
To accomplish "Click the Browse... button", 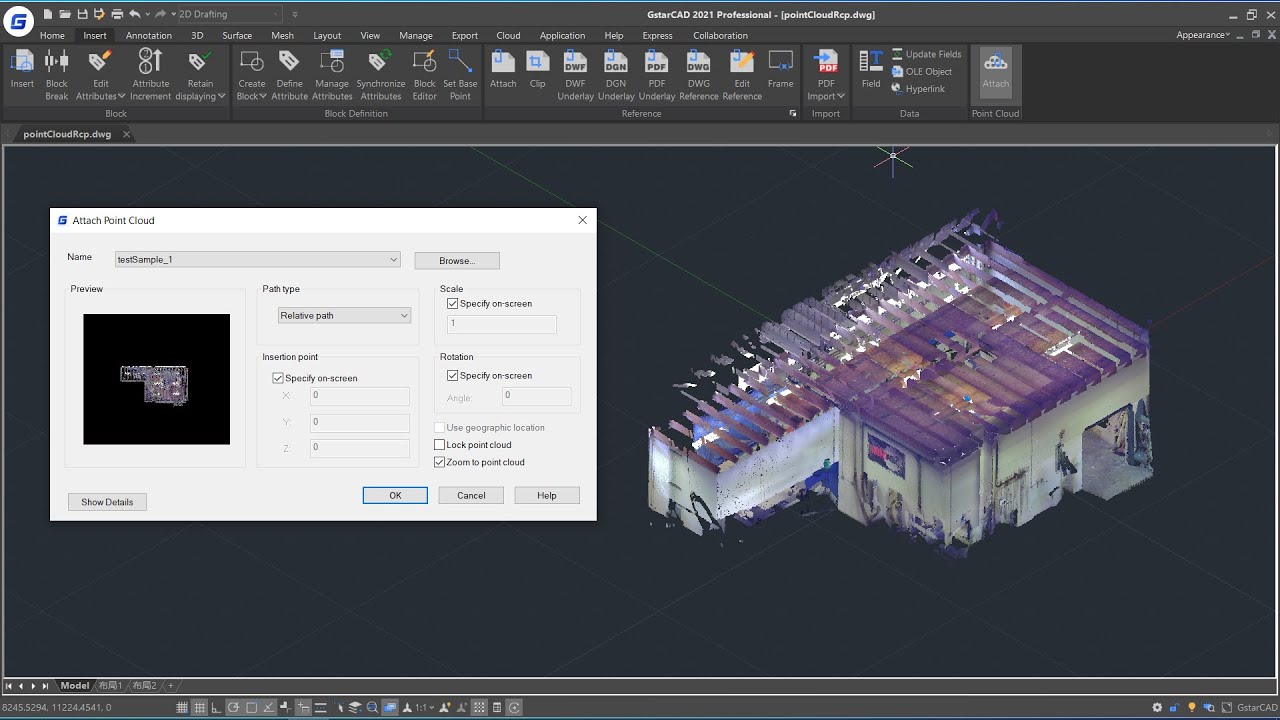I will 457,260.
